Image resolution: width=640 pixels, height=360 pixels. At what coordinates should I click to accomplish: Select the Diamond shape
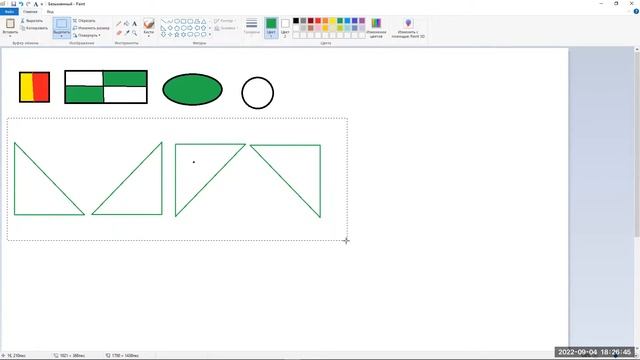coord(170,28)
